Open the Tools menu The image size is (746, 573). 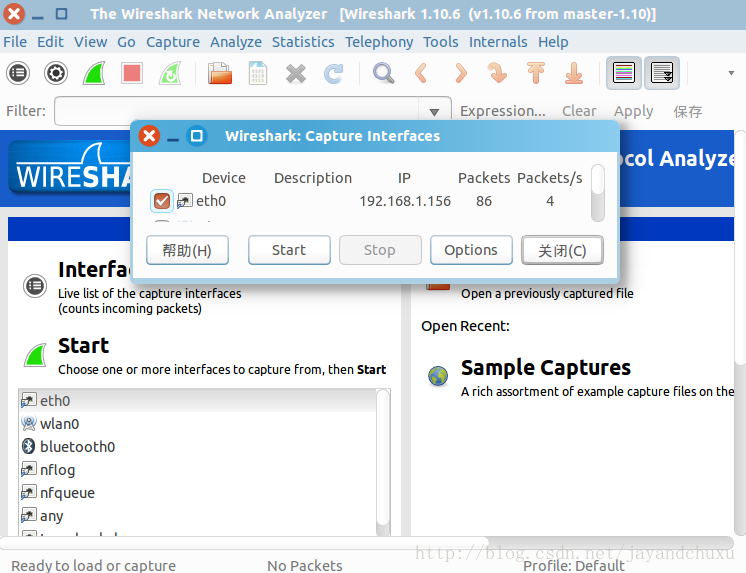441,42
